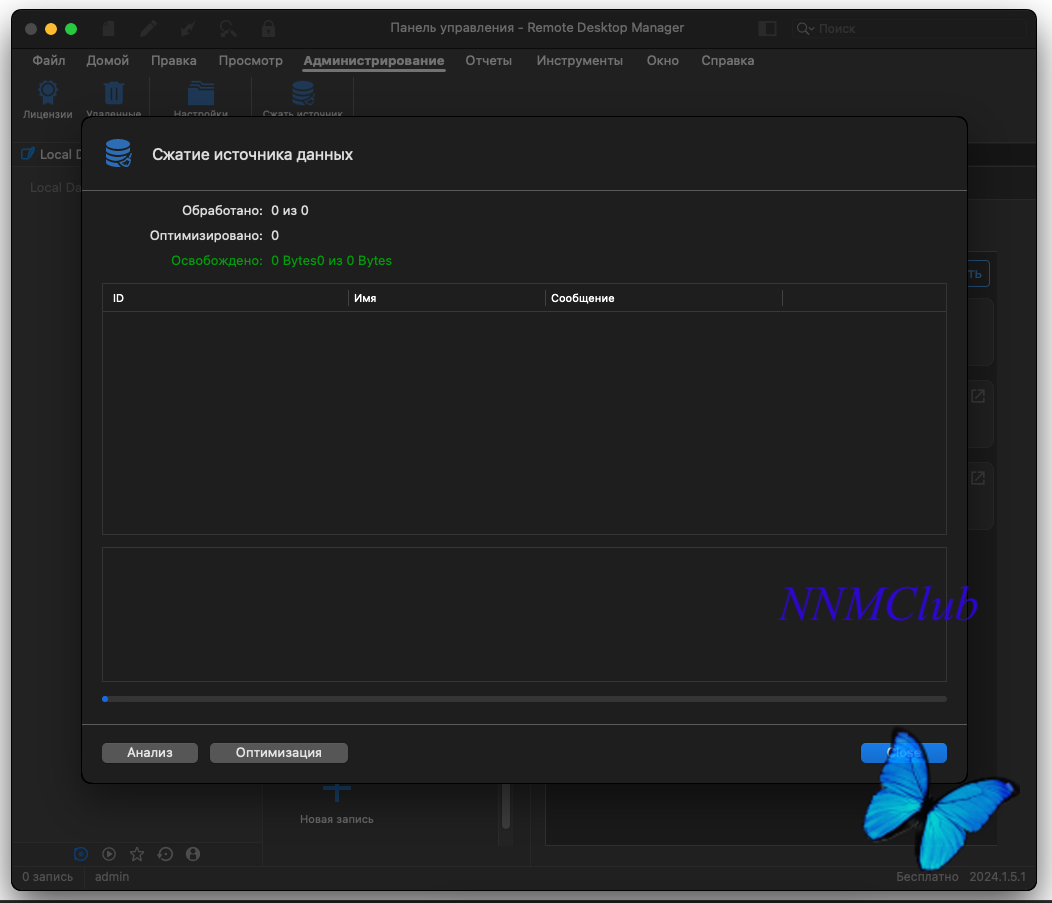Toggle the sidebar panel icon near search
Image resolution: width=1052 pixels, height=903 pixels.
(x=768, y=28)
